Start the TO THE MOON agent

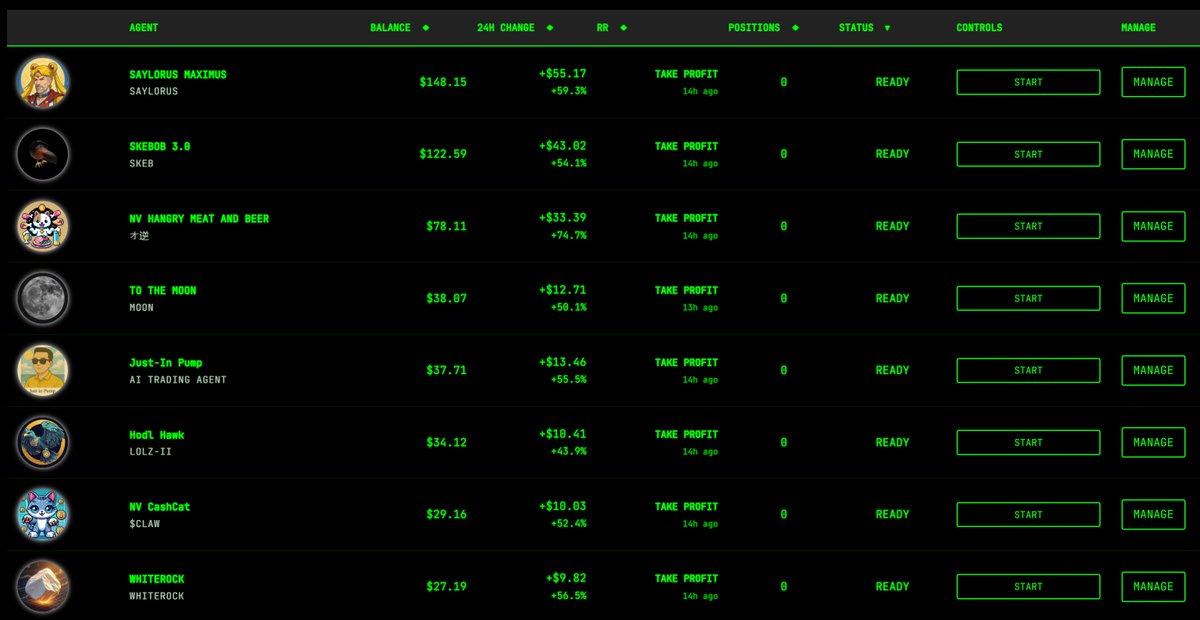1028,298
